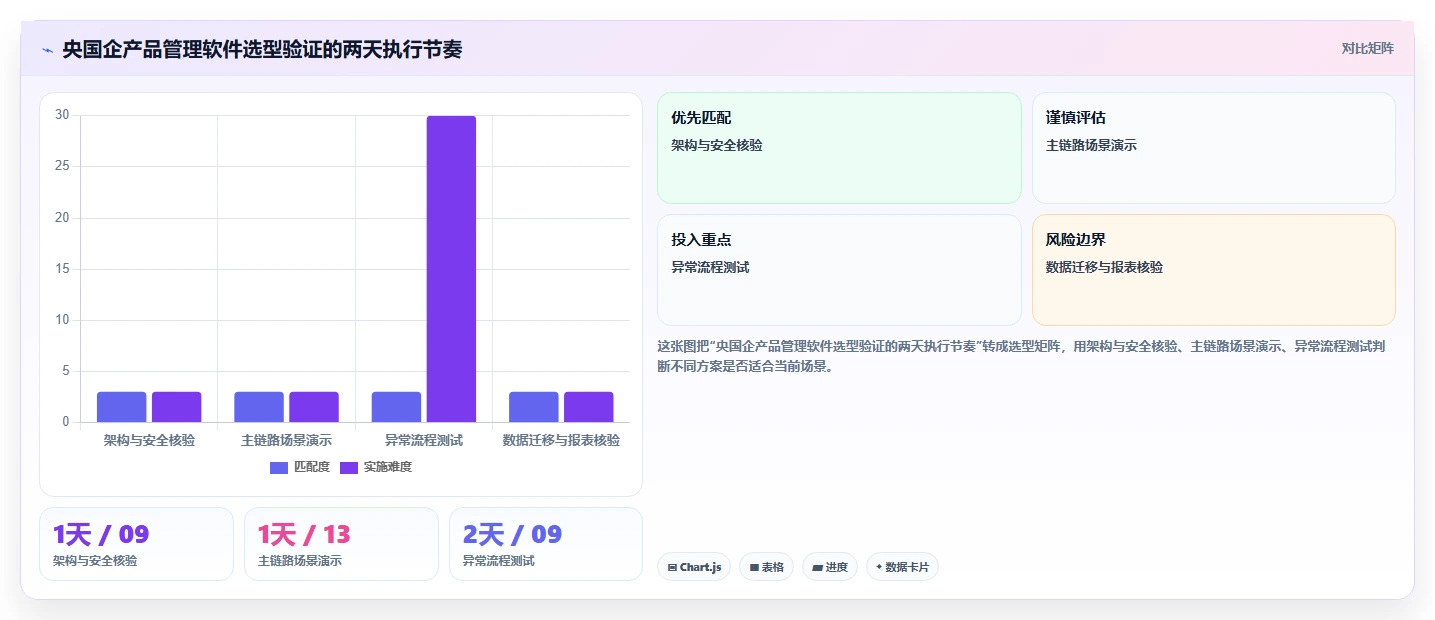Screen dimensions: 1435x620
Task: Select the 2天 / 09 stat card
Action: [546, 544]
